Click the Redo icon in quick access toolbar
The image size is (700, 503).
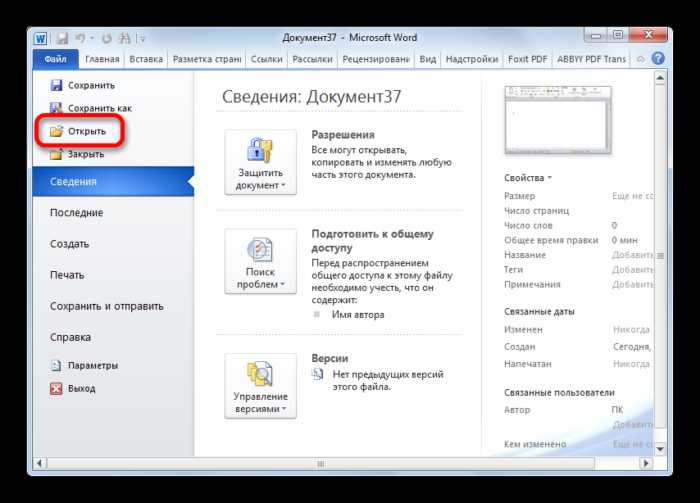tap(106, 38)
